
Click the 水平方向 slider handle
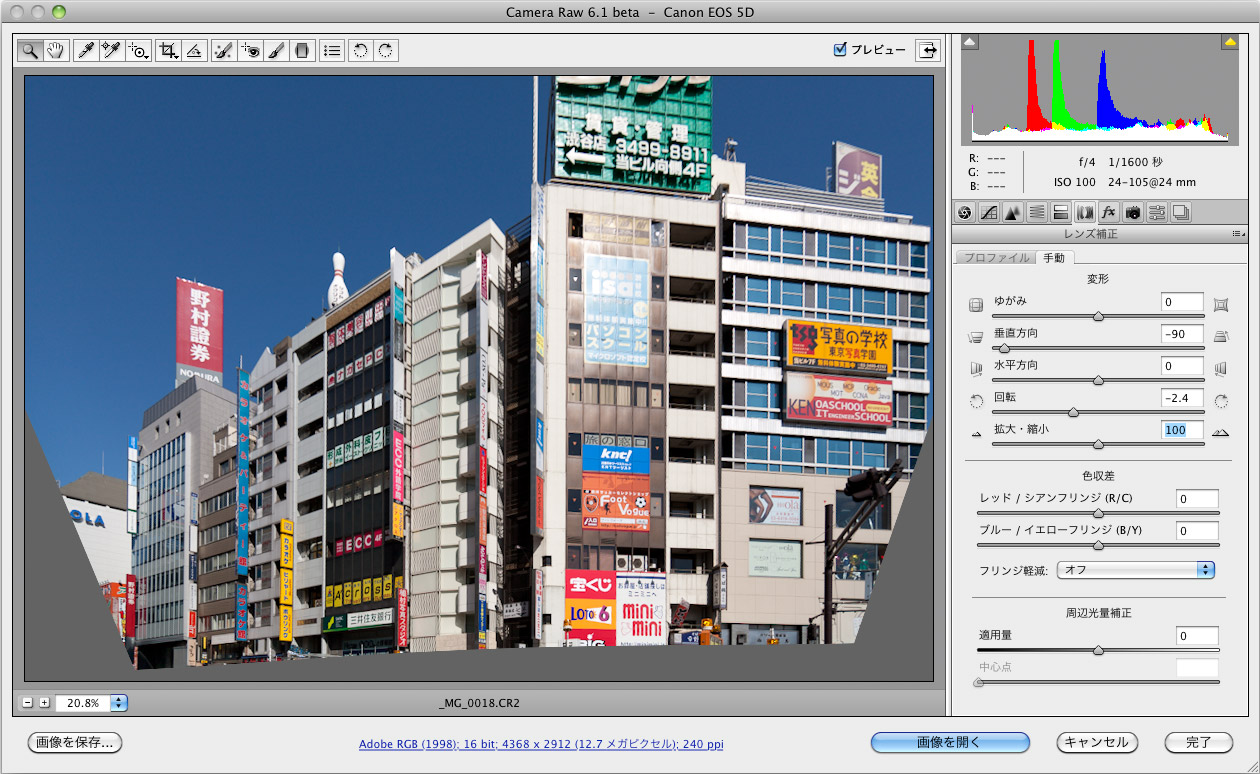tap(1098, 380)
